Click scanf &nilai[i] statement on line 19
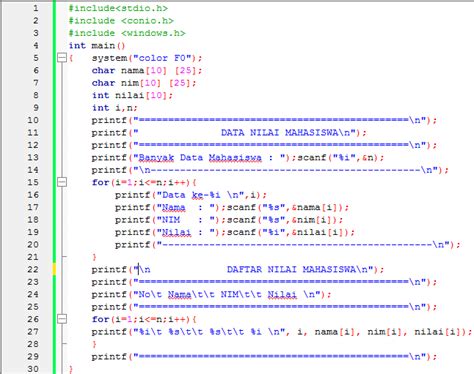This screenshot has height=374, width=474. pos(291,232)
